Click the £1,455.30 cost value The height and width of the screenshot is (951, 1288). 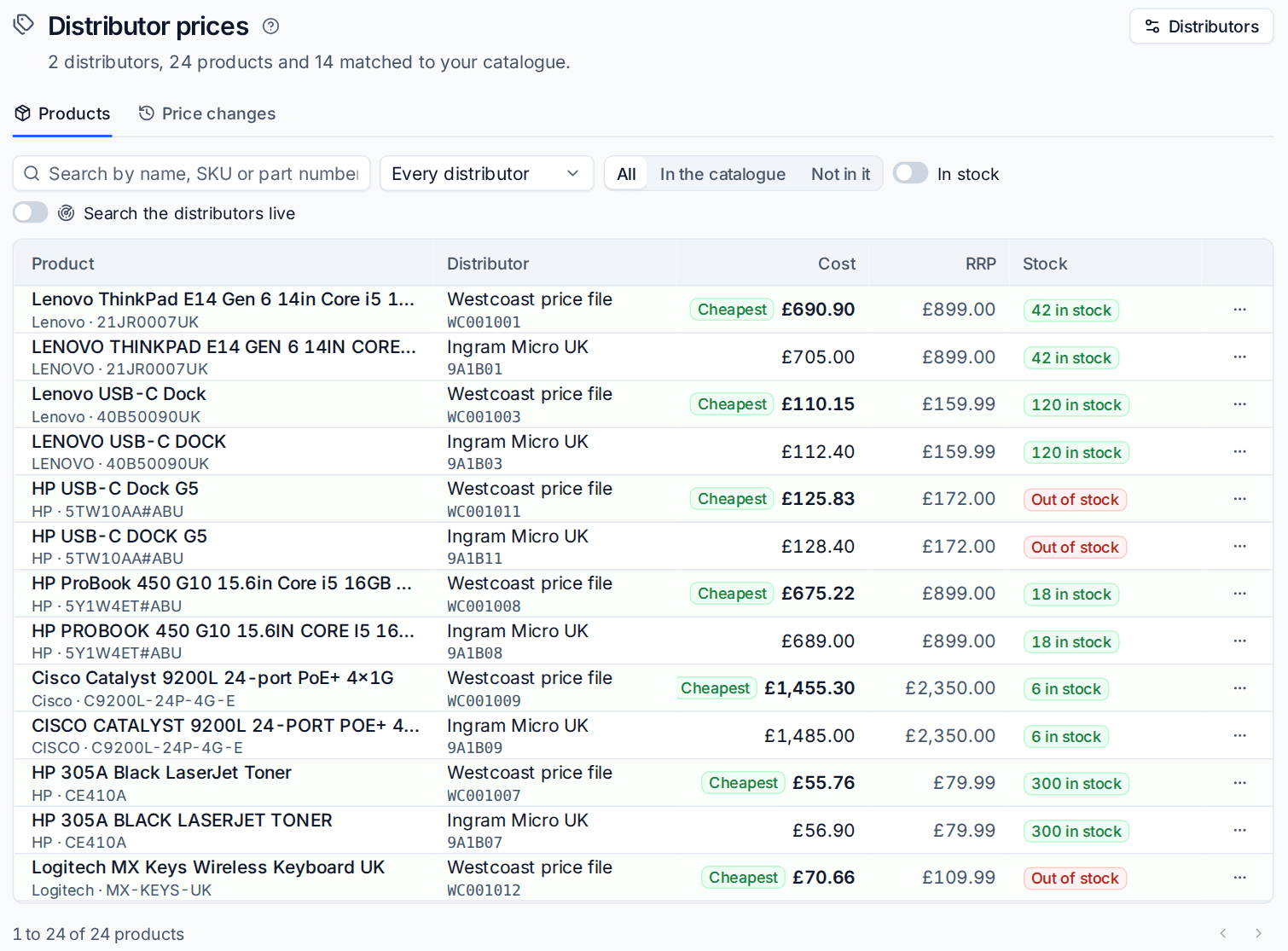[x=809, y=688]
